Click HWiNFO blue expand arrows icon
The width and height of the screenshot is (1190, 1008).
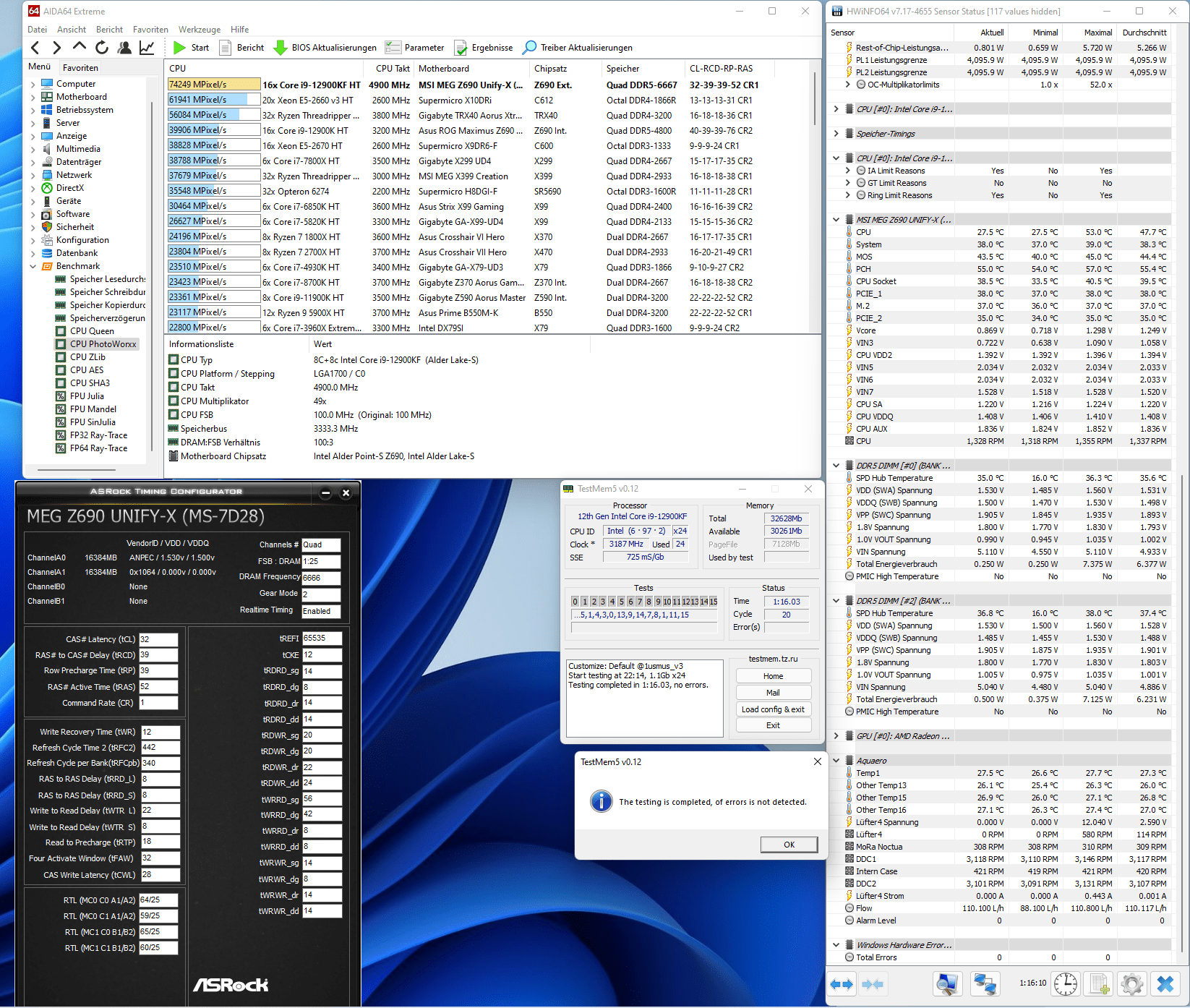click(842, 983)
